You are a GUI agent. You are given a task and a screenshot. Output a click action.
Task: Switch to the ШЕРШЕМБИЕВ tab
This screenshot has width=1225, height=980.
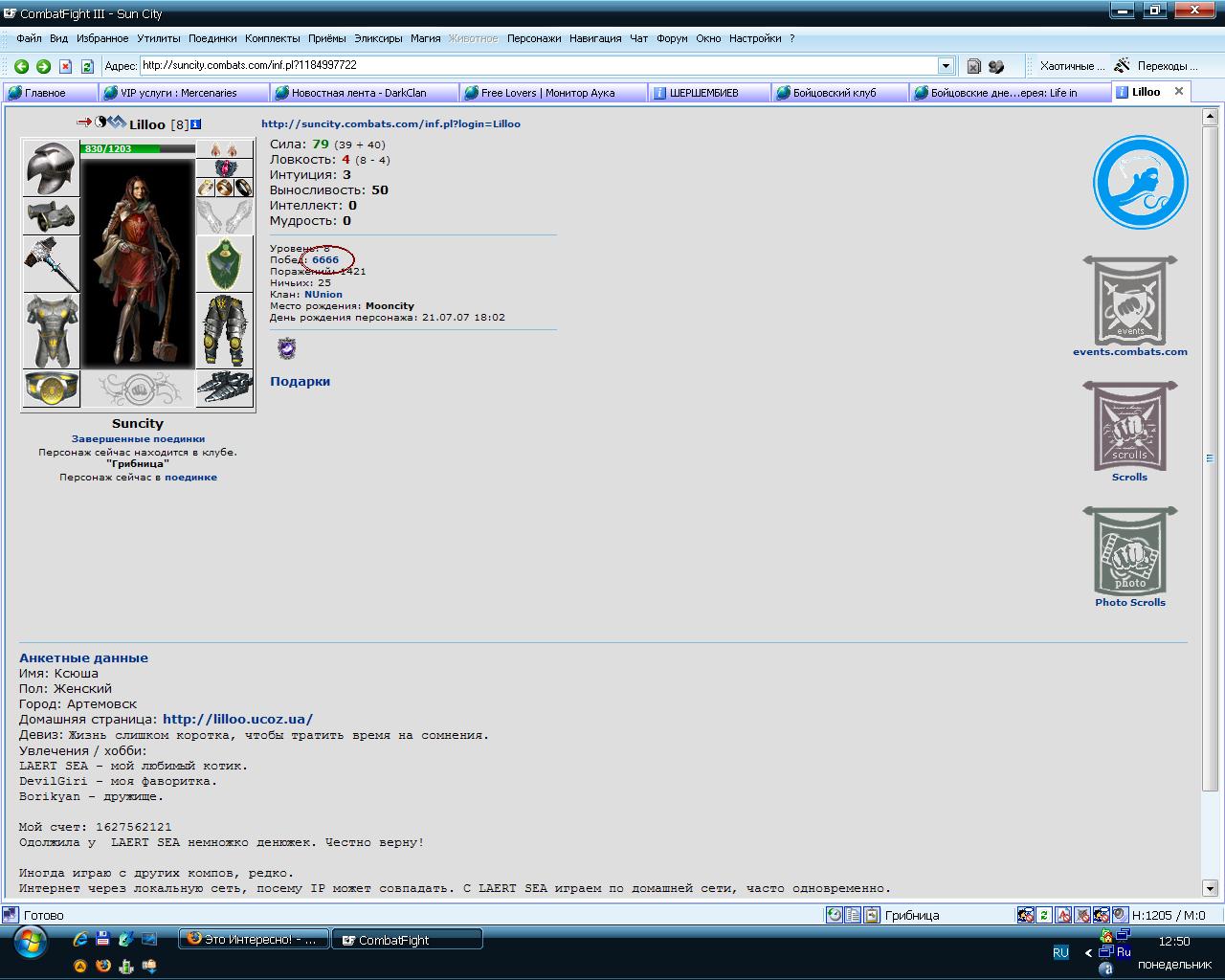click(x=710, y=92)
